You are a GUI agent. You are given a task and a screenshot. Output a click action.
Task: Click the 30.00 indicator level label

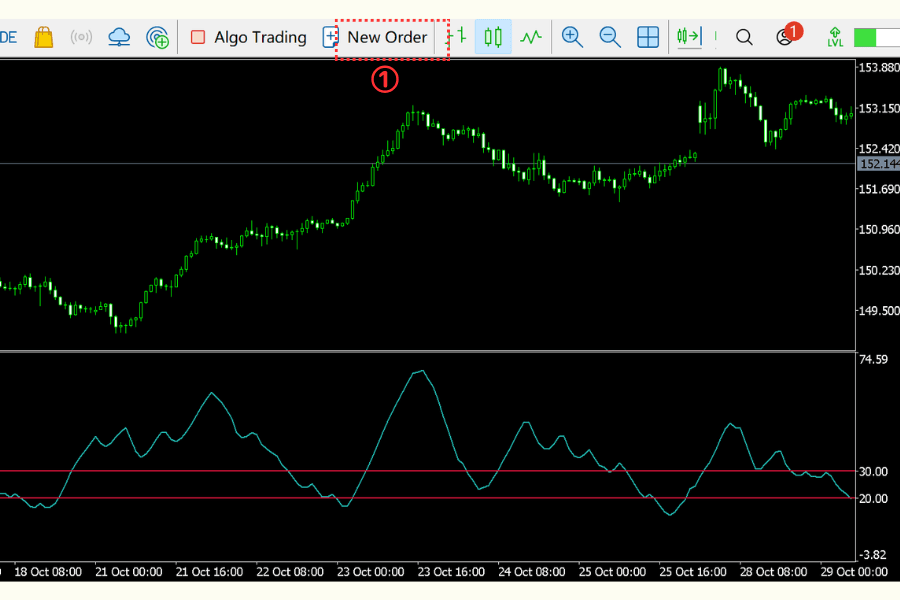(873, 471)
